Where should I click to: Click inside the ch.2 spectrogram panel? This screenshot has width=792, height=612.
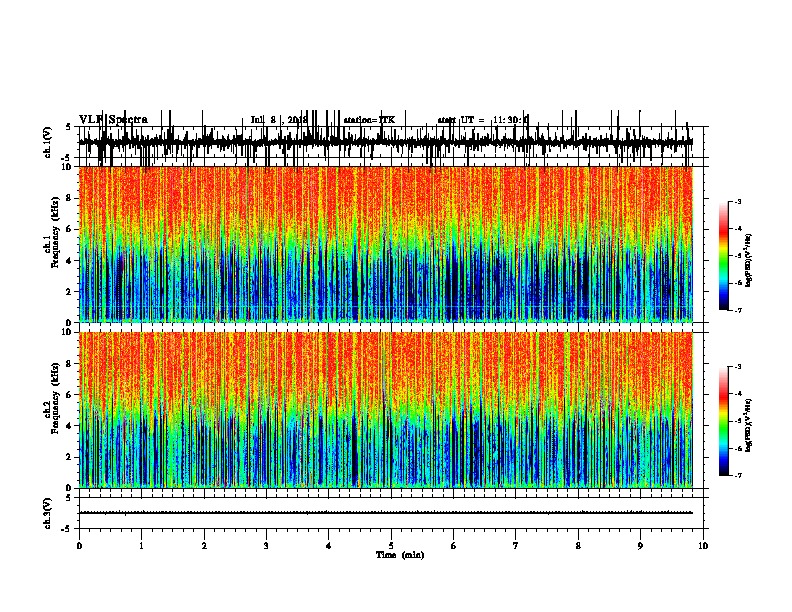click(x=386, y=410)
